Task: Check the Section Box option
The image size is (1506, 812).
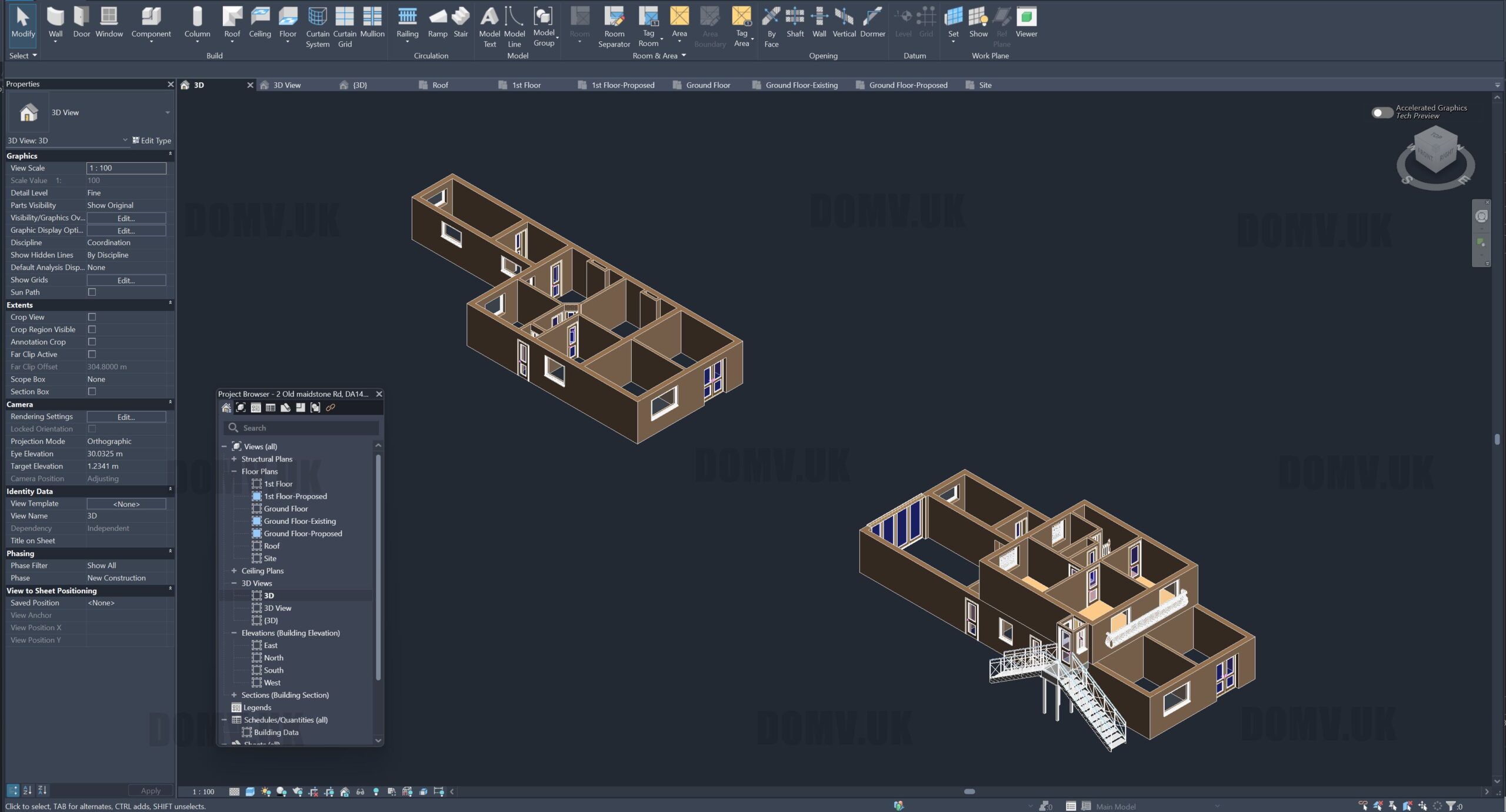Action: pyautogui.click(x=92, y=392)
